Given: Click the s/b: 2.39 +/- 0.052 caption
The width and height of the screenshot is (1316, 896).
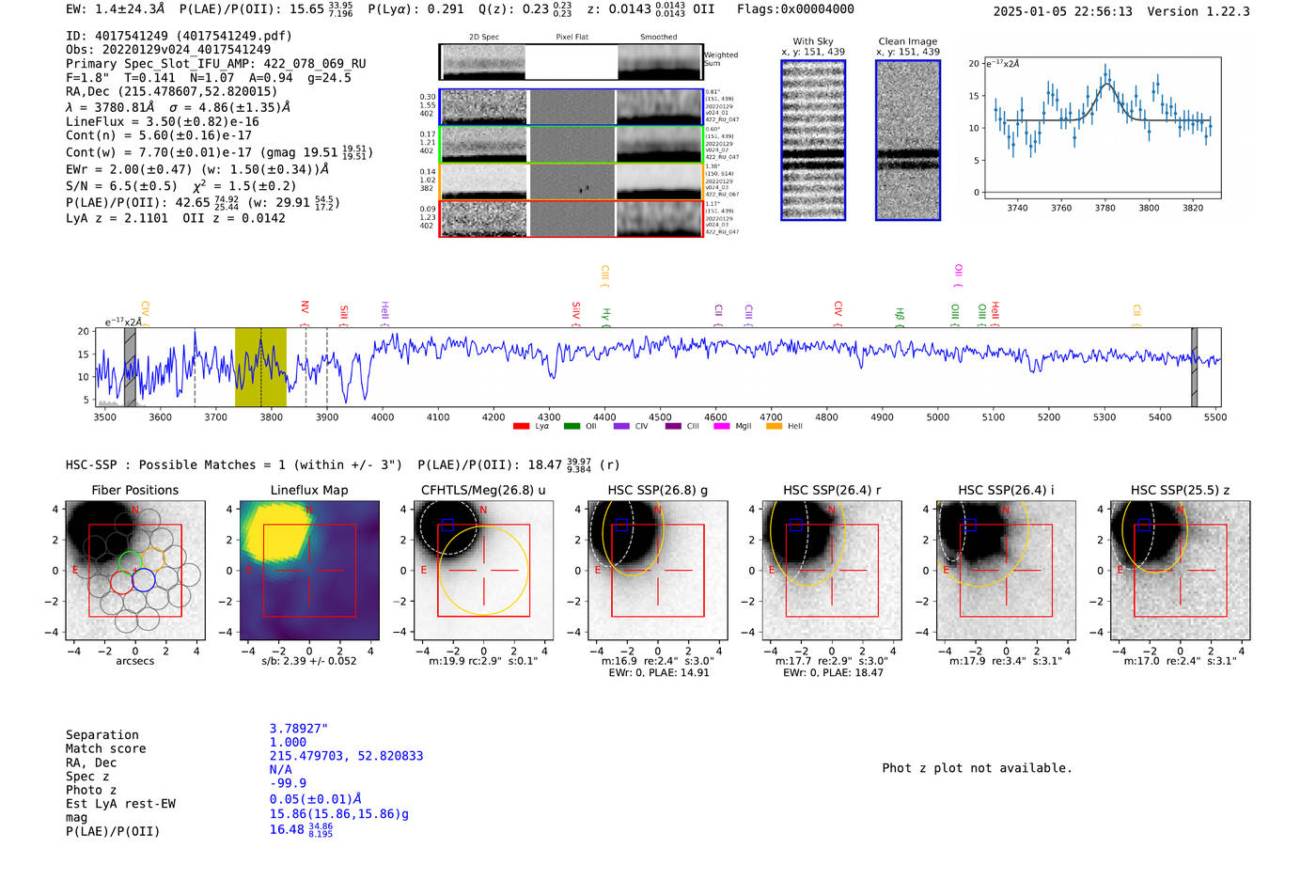Looking at the screenshot, I should pos(309,661).
